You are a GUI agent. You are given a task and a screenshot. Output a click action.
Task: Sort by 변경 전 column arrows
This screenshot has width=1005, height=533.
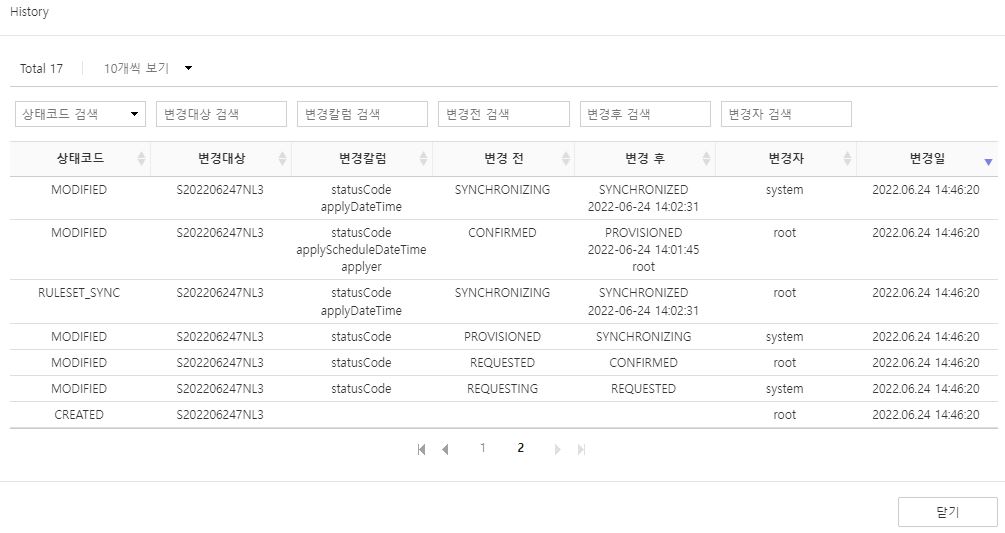(566, 159)
